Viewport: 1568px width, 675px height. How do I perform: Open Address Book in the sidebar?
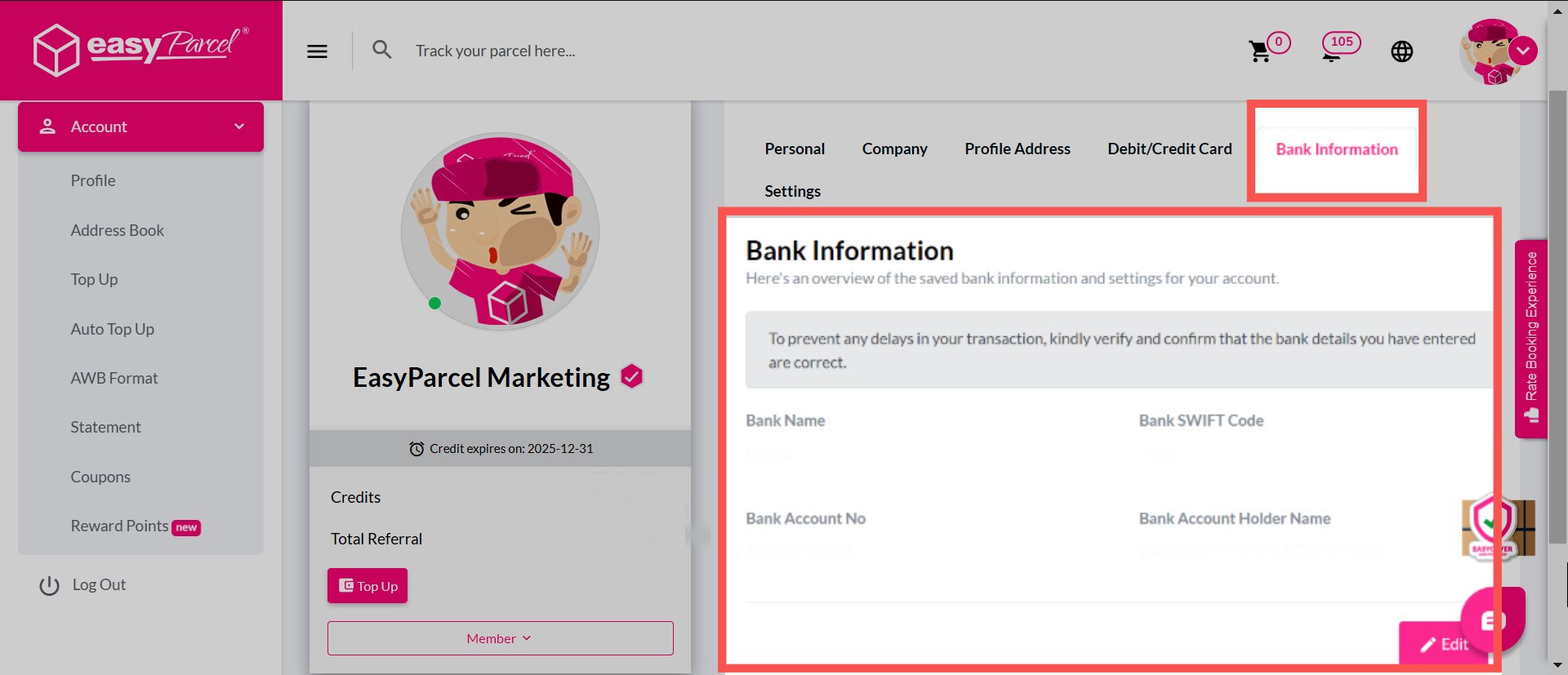pos(117,230)
